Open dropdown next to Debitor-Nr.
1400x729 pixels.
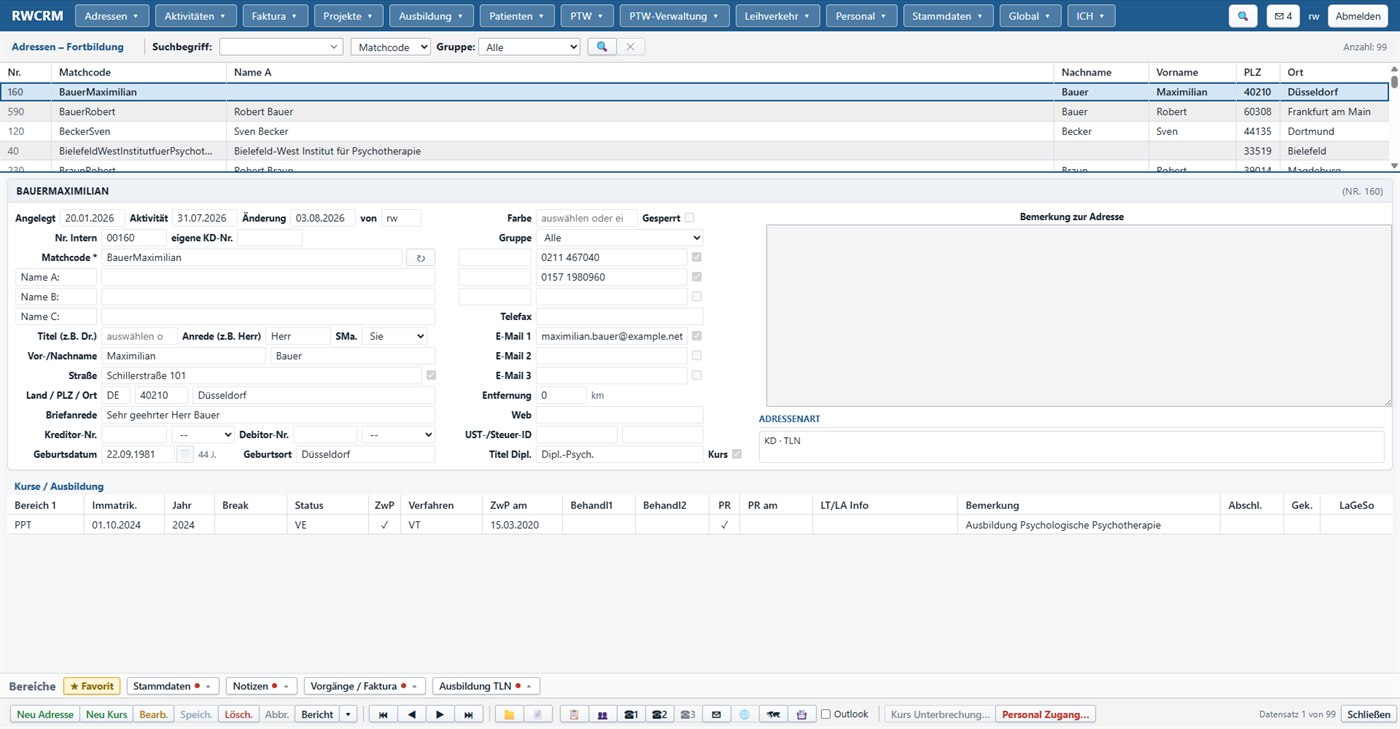[398, 435]
